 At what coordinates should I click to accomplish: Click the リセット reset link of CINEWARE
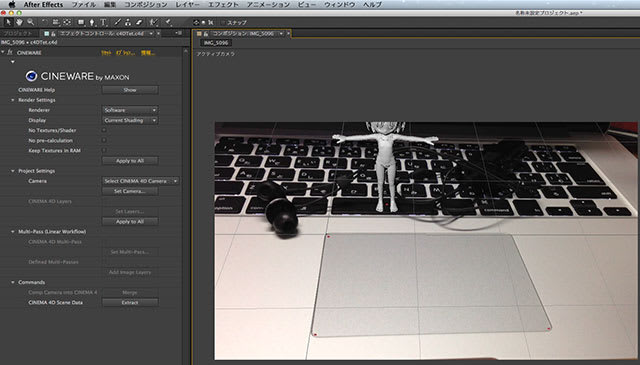pos(106,53)
